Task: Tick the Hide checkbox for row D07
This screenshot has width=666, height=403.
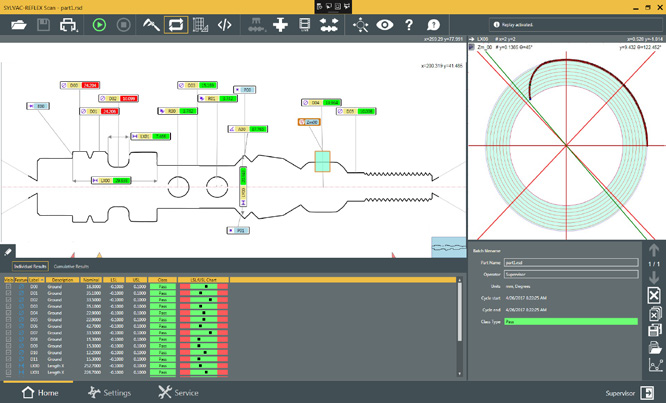Action: [x=9, y=332]
